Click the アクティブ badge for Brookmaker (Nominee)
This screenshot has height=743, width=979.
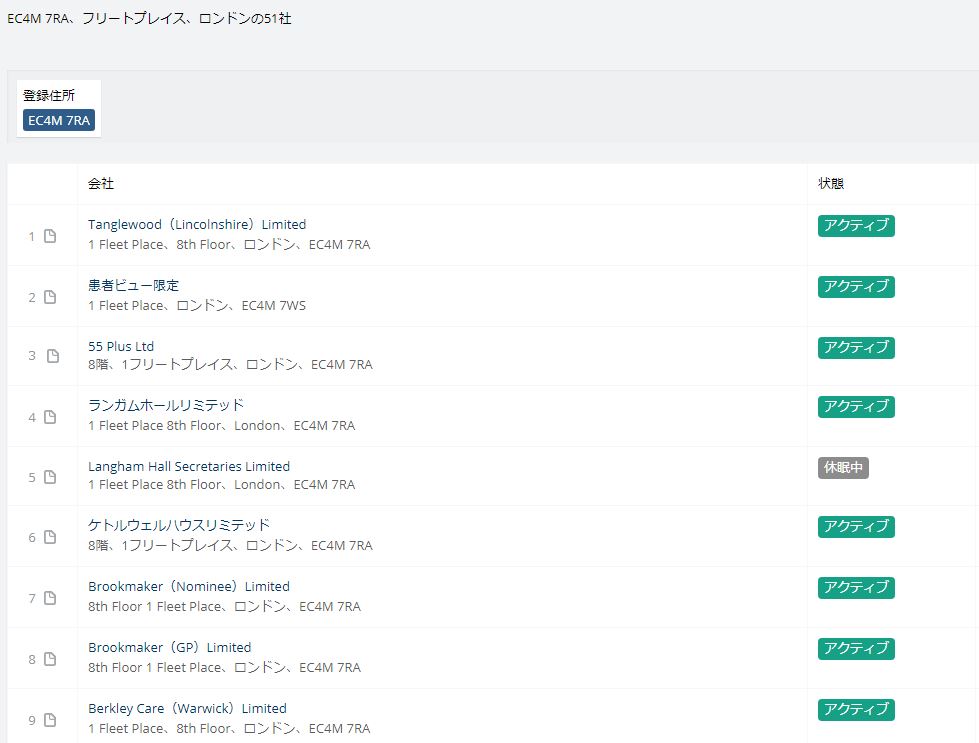(x=856, y=588)
